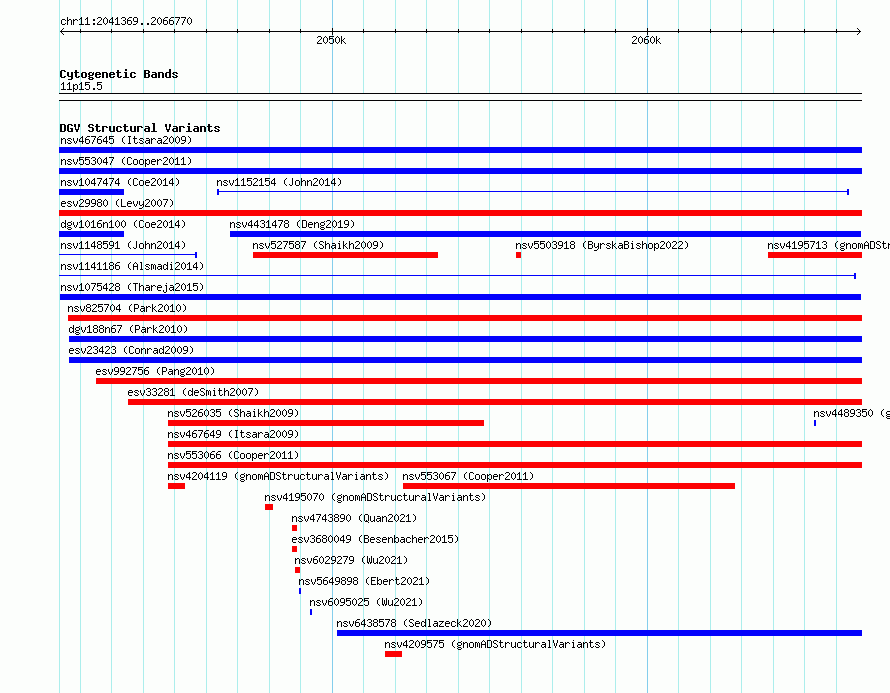
Task: Open nsv4195070 (gnomADStructuralVariants) label
Action: pos(375,497)
